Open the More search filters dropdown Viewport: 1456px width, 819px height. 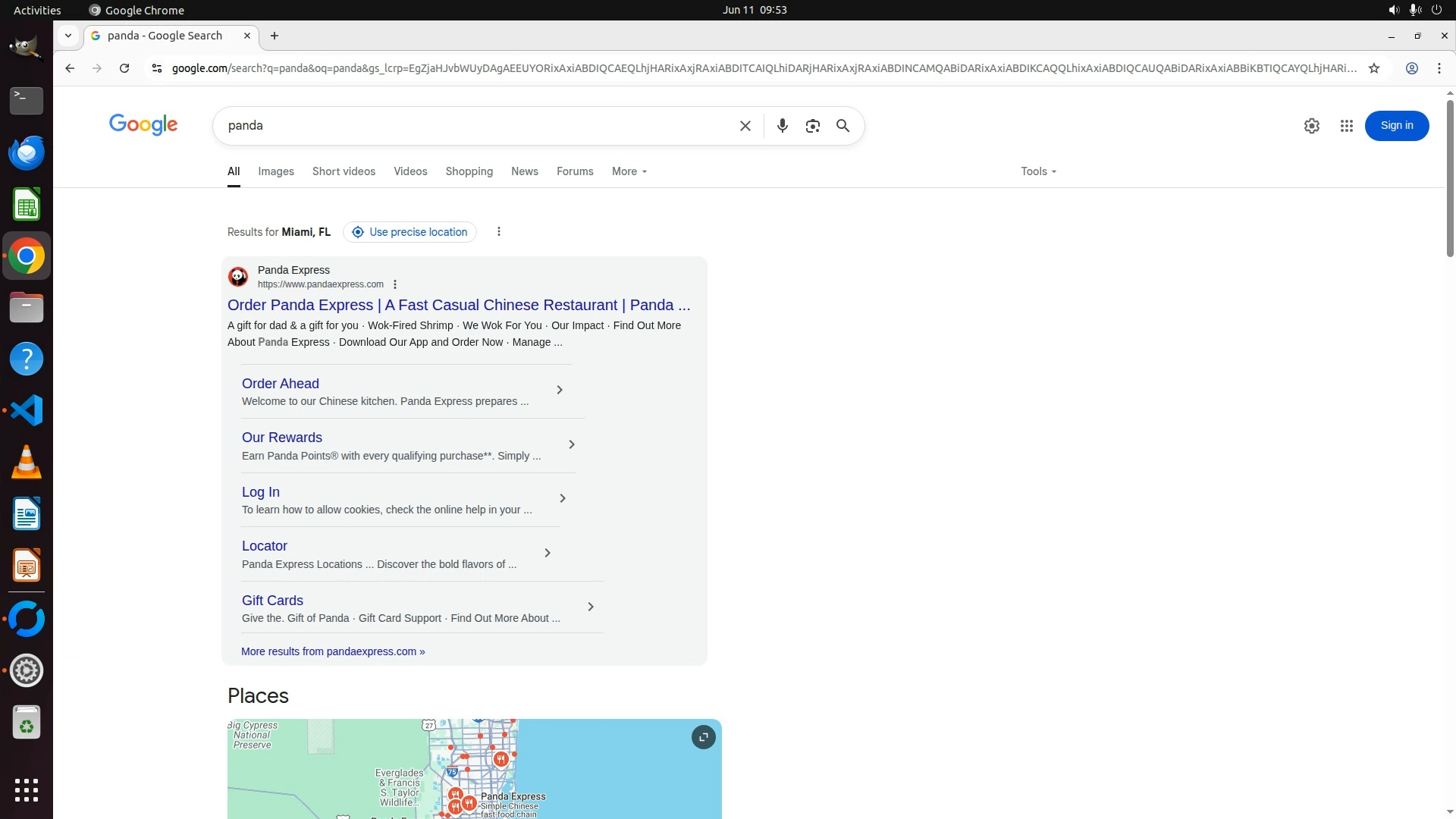(x=629, y=171)
